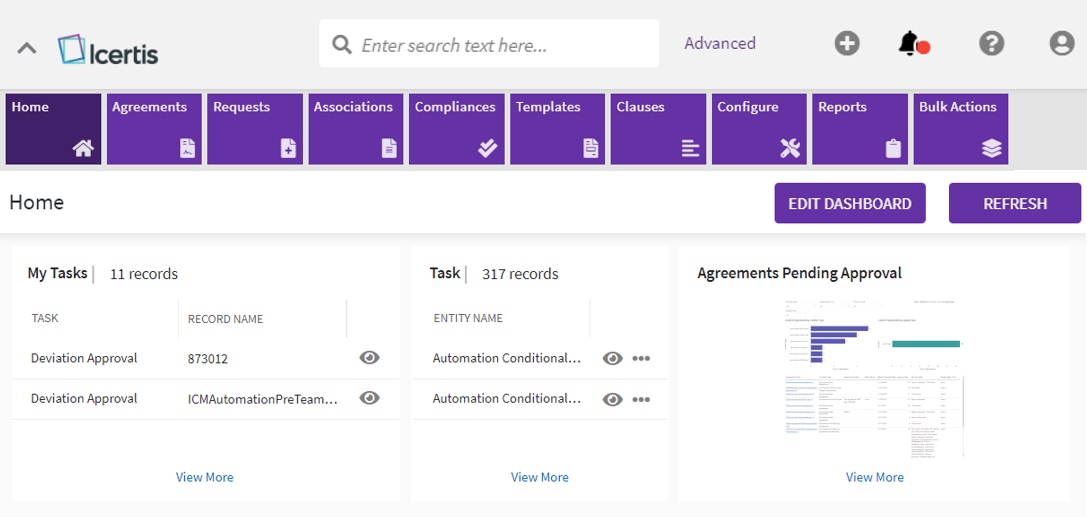Click eye icon for record 873012

369,358
